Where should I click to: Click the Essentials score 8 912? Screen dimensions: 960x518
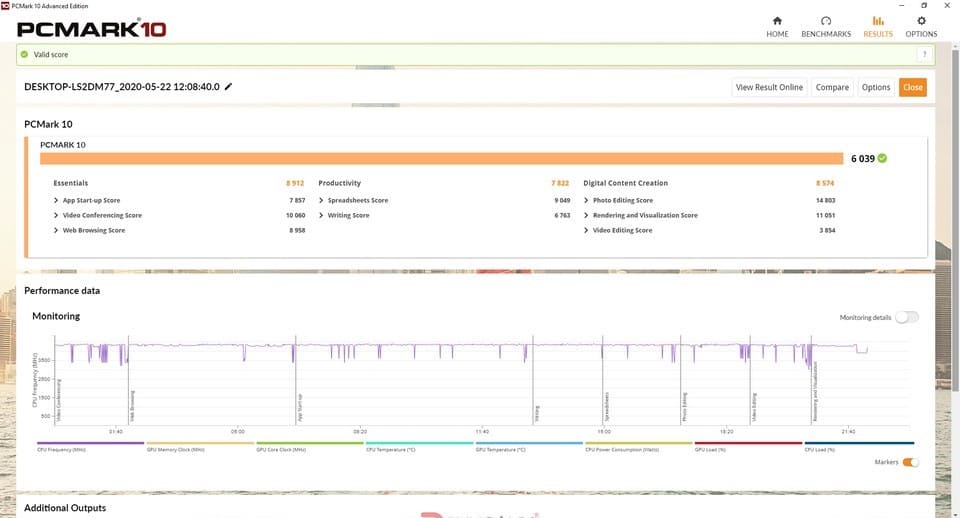(295, 183)
